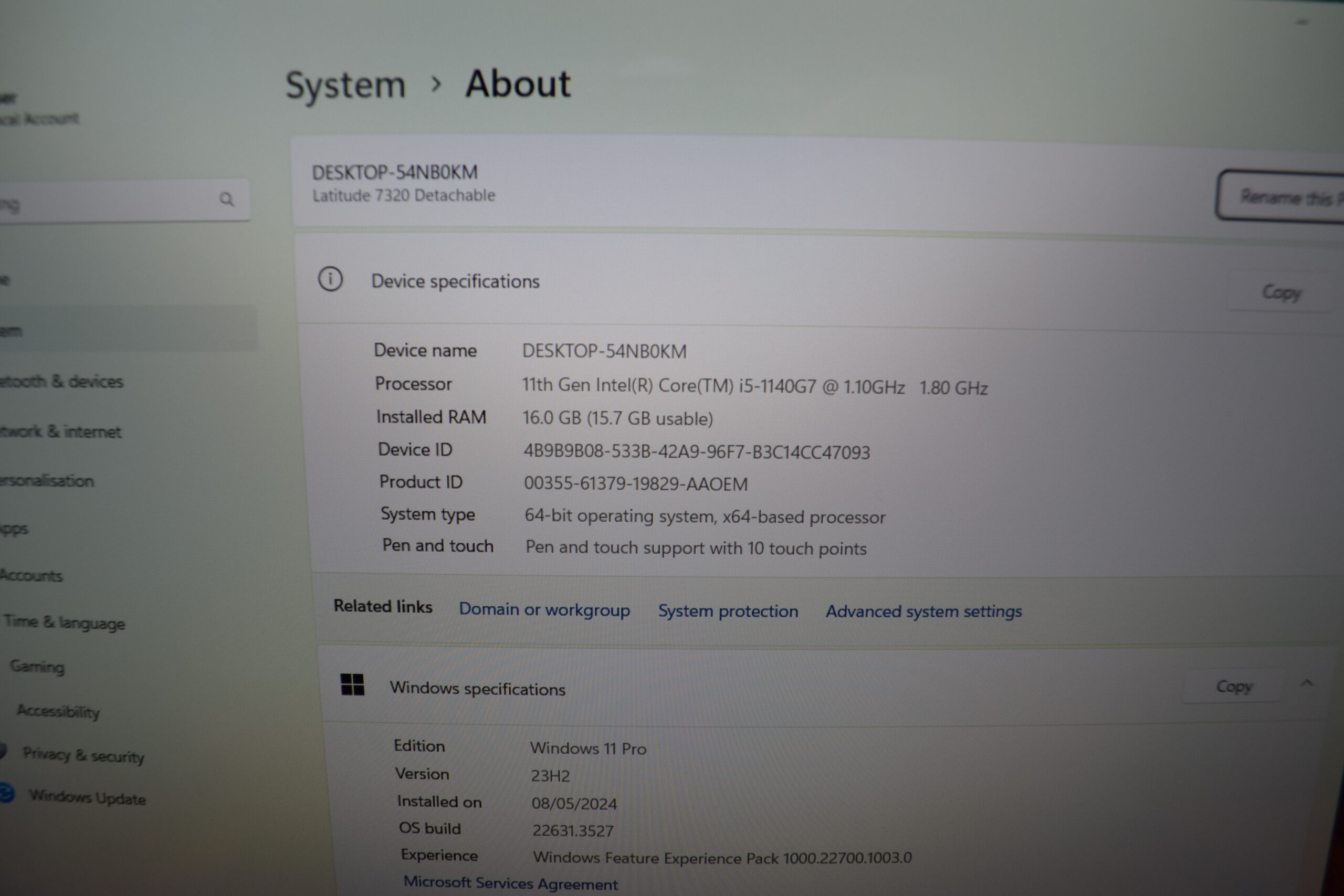This screenshot has height=896, width=1344.
Task: Click the Product ID value 00355-61379-19829-AAOEM
Action: click(635, 484)
